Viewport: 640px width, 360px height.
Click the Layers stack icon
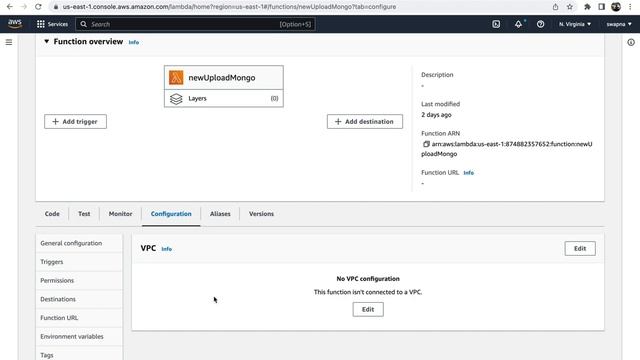[x=176, y=99]
